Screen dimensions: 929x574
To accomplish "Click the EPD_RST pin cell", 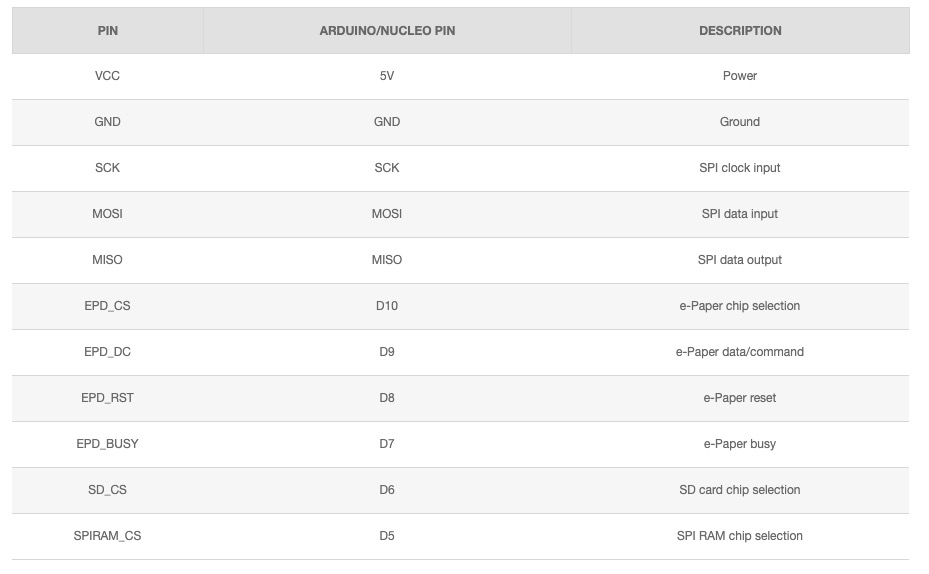I will [x=108, y=398].
